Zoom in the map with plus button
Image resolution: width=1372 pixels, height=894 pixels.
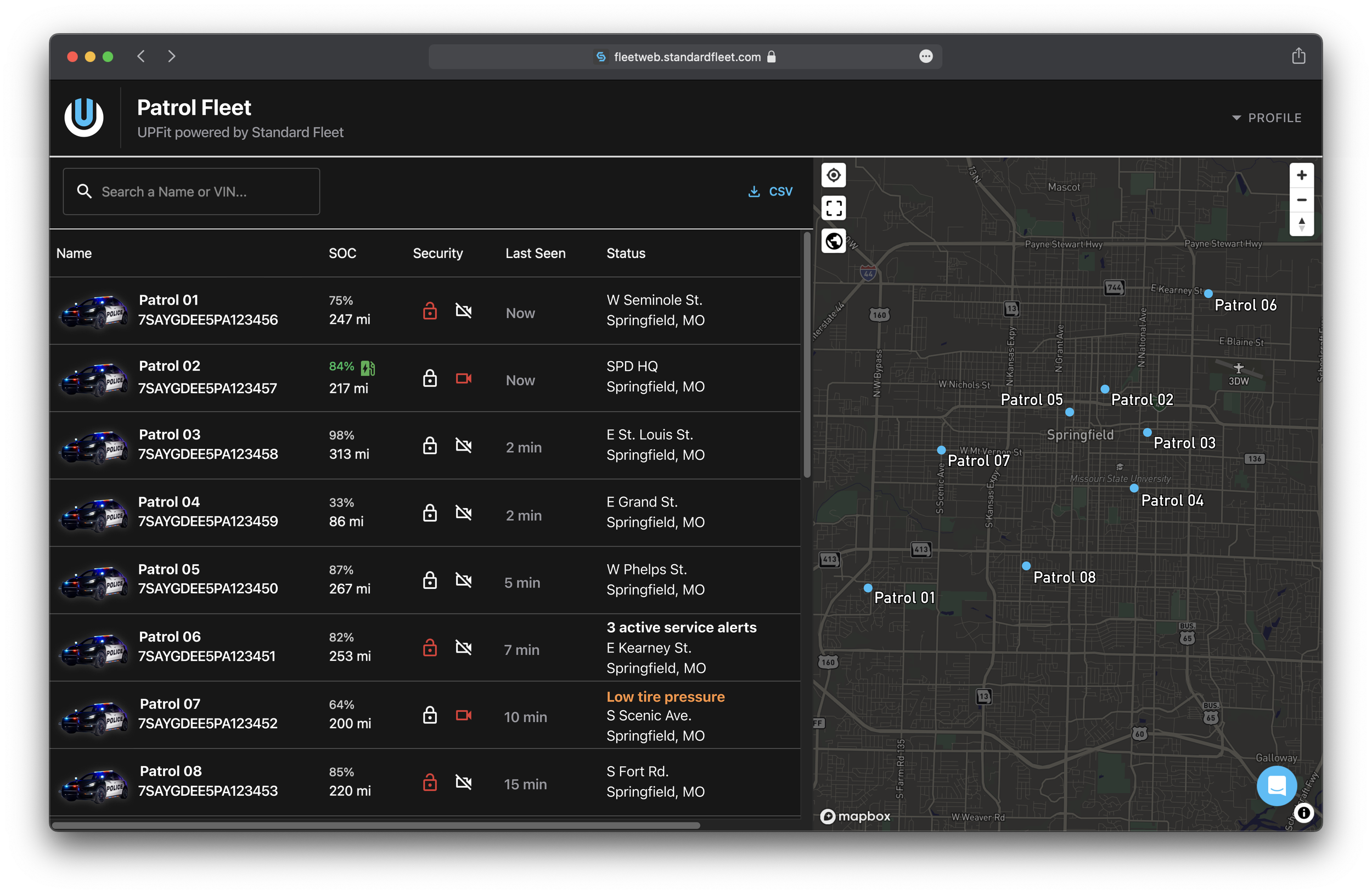pyautogui.click(x=1301, y=175)
